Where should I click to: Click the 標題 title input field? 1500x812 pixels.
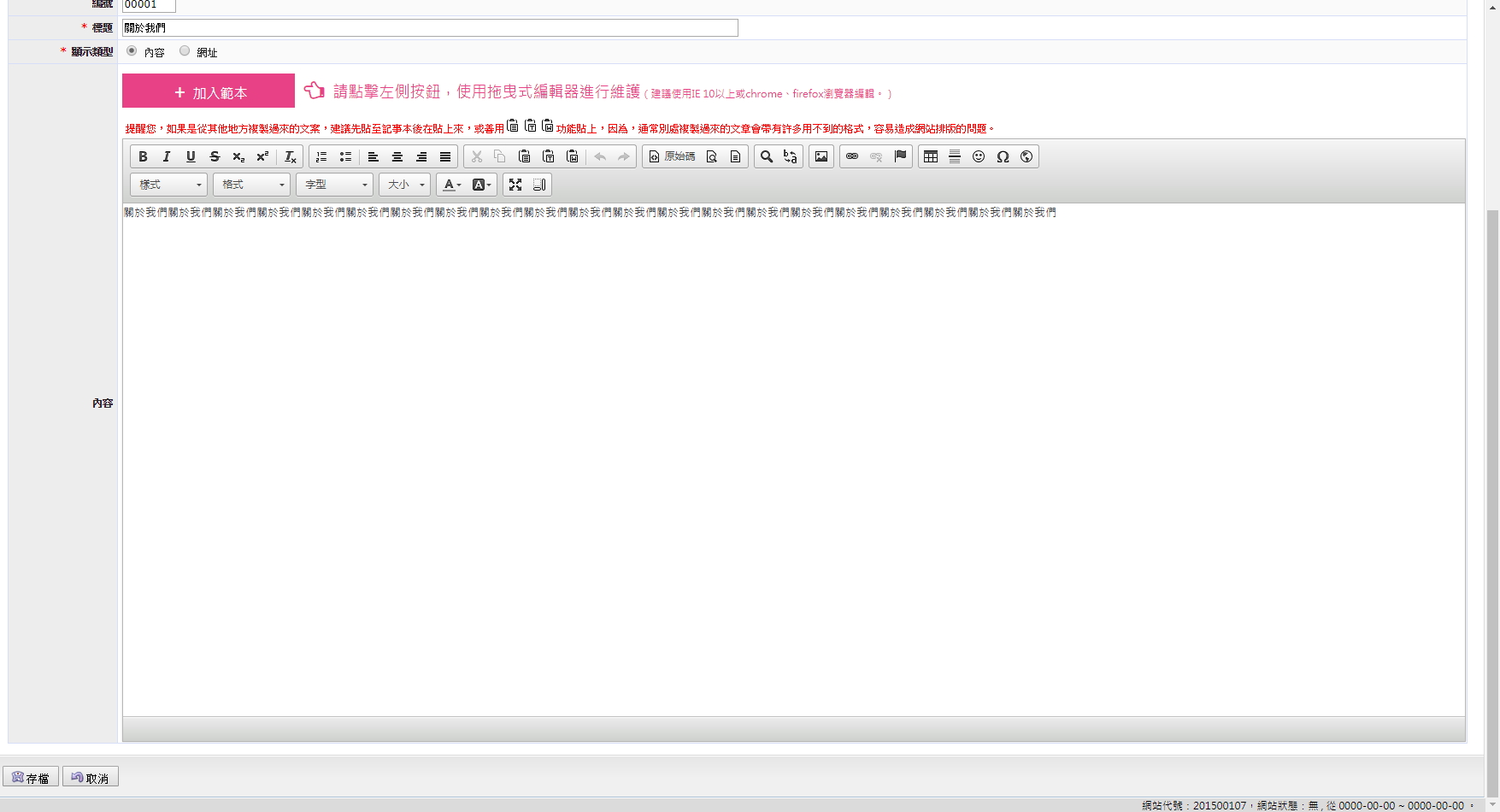click(430, 28)
